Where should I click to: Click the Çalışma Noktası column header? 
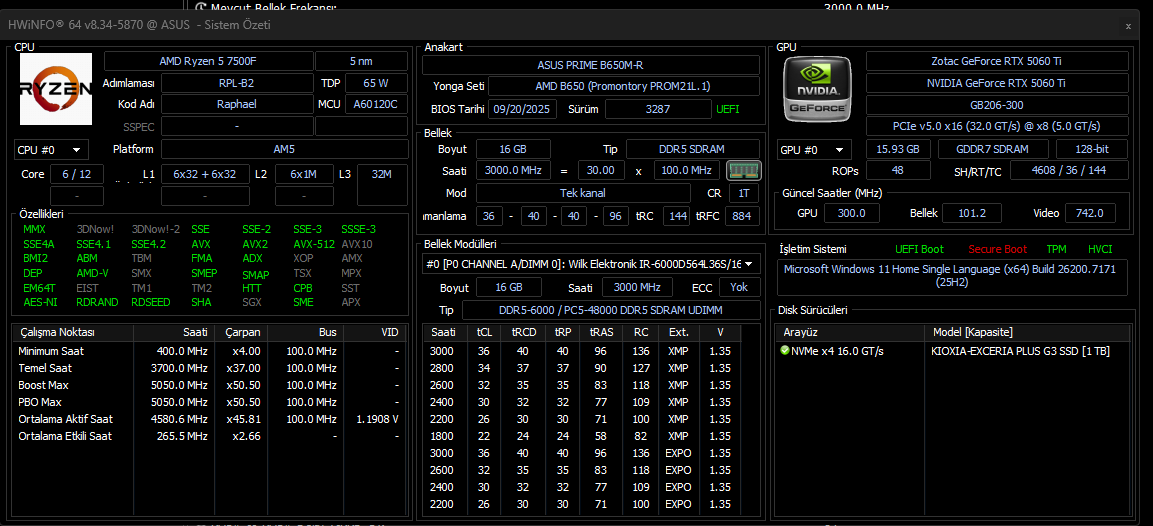pyautogui.click(x=74, y=333)
